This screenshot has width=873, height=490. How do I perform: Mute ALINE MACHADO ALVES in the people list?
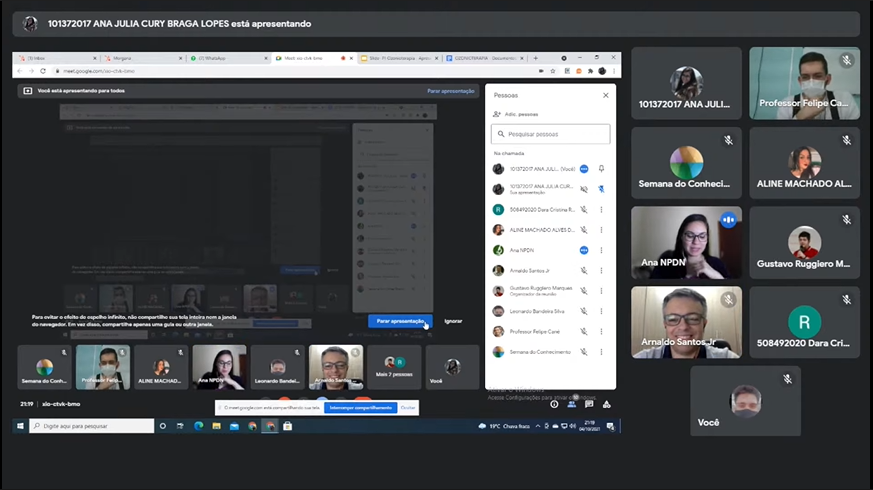[585, 230]
